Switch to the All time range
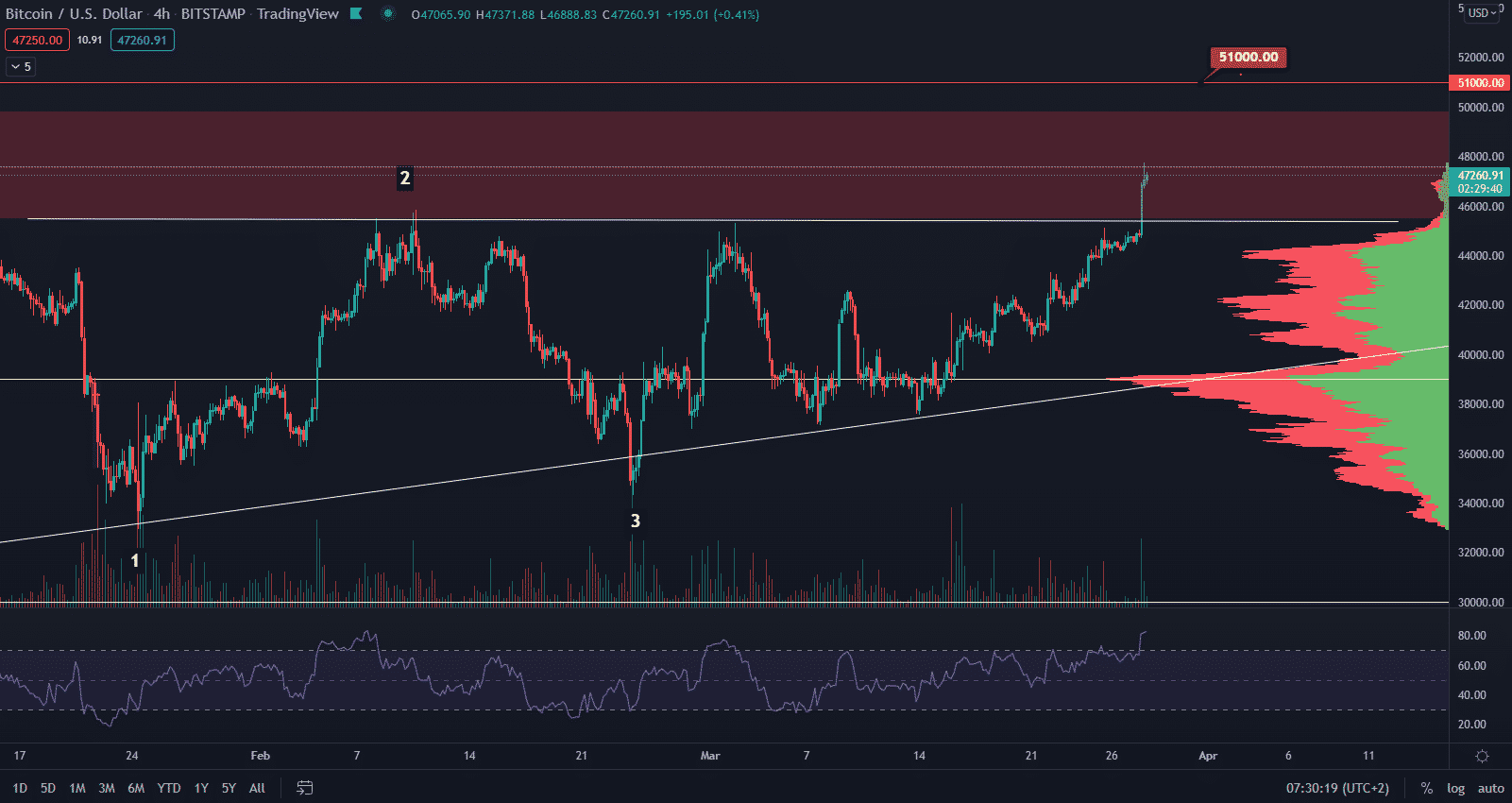This screenshot has height=803, width=1512. click(257, 788)
